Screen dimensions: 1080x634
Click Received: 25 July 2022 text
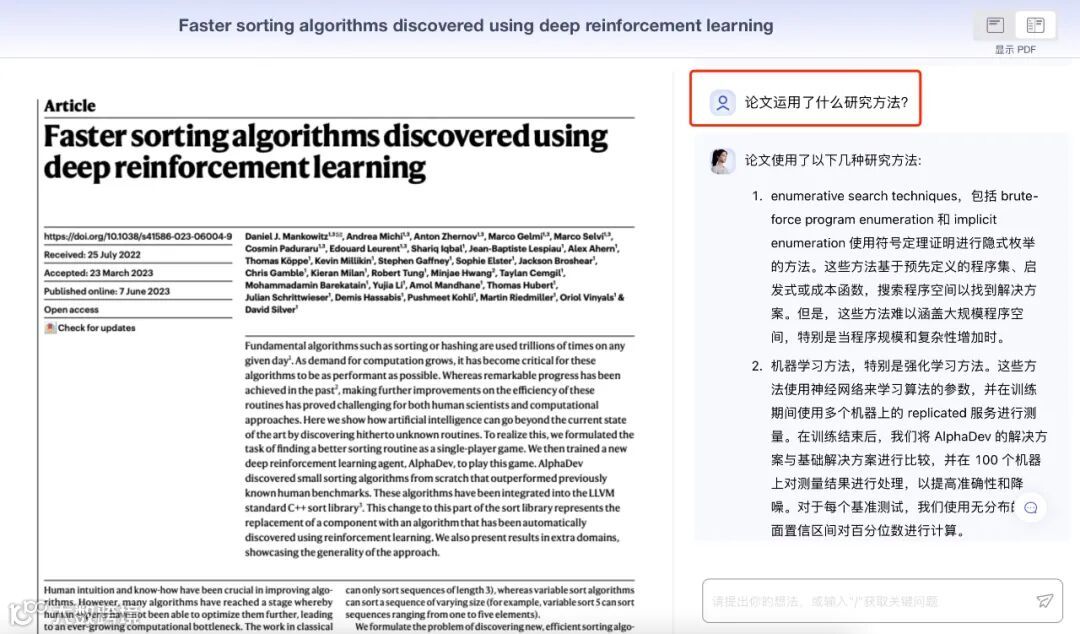point(92,255)
